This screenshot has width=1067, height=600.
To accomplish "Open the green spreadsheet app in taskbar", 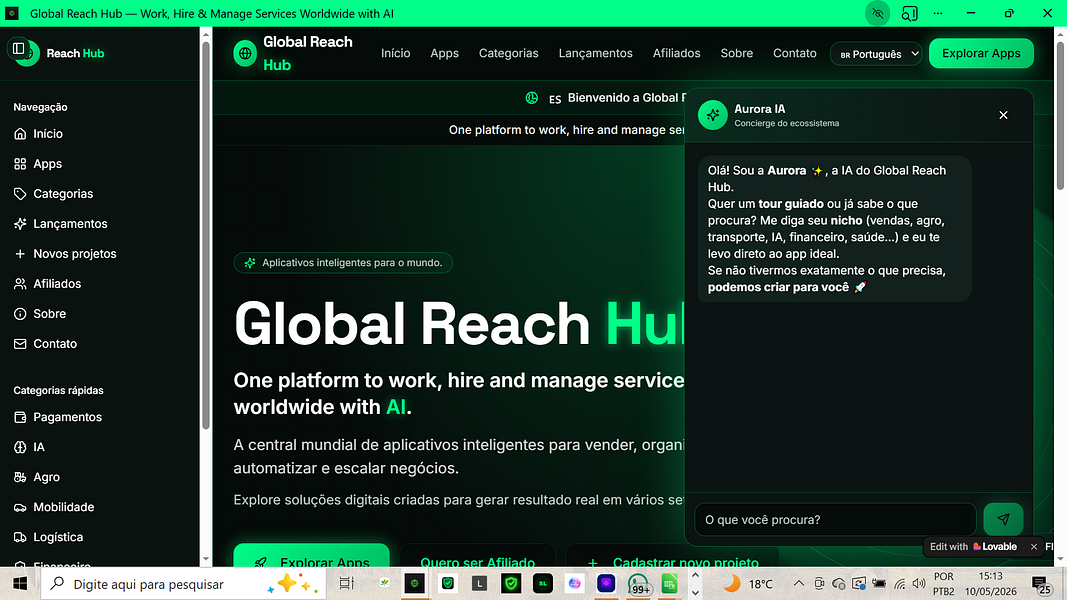I will point(670,584).
